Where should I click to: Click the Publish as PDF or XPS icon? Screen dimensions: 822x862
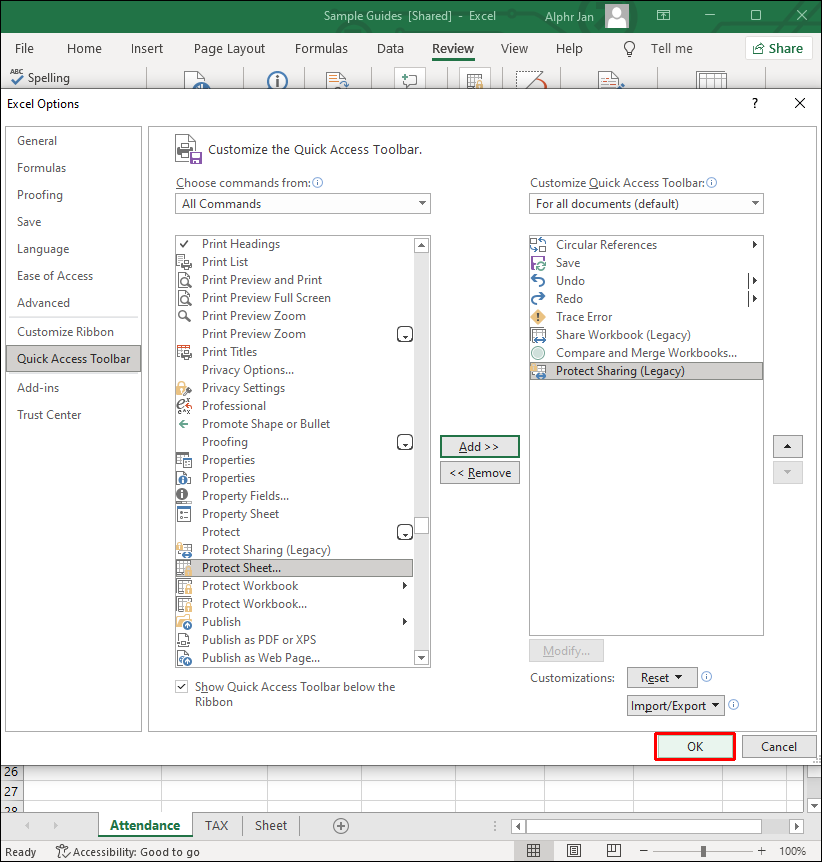(184, 640)
